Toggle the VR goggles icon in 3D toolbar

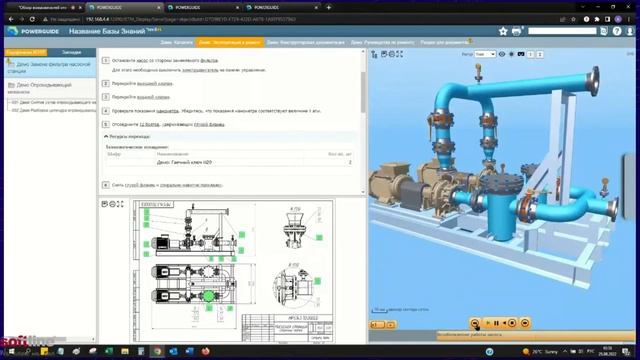click(x=521, y=54)
